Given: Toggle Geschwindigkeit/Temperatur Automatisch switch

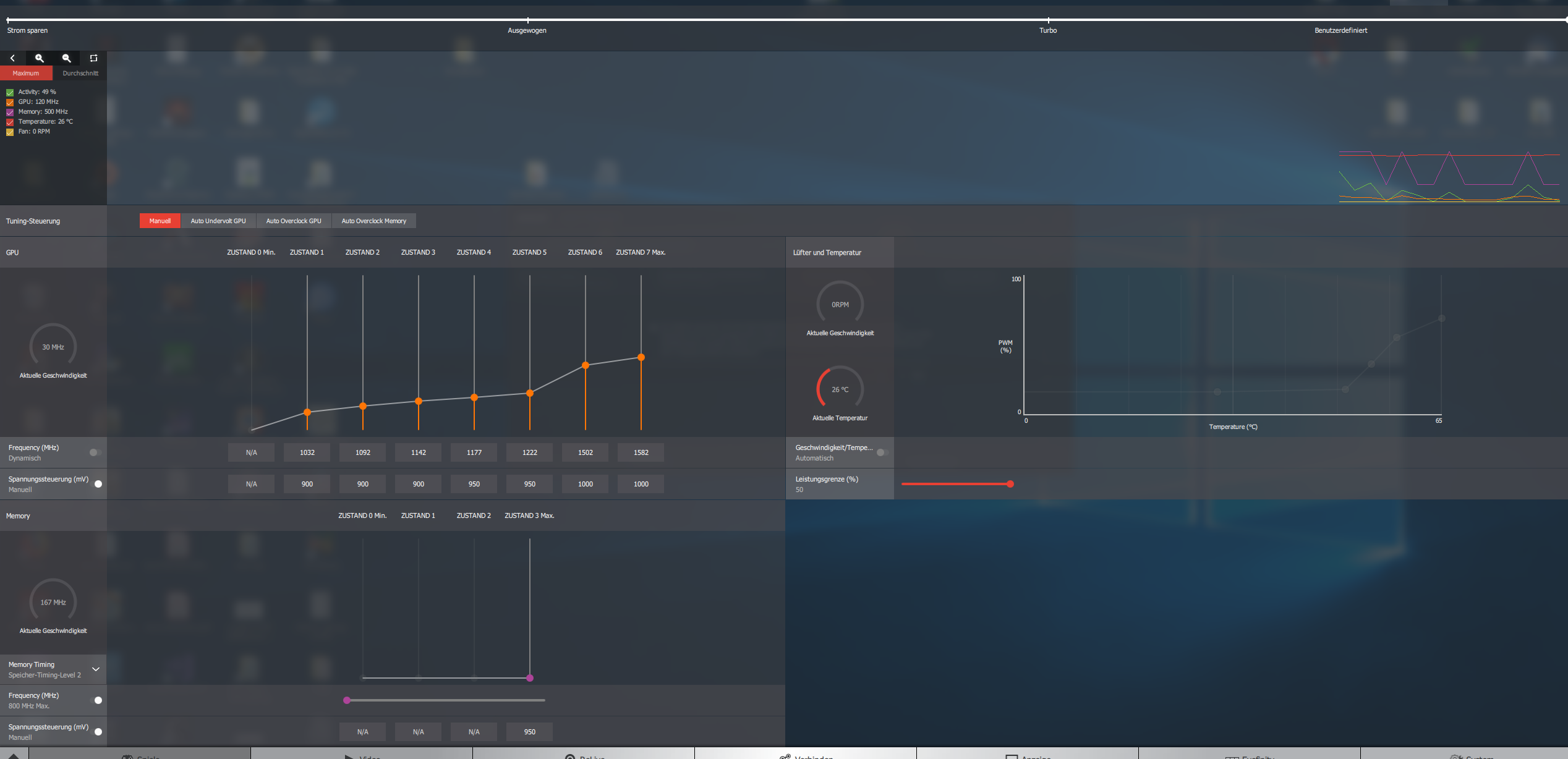Looking at the screenshot, I should (x=883, y=452).
